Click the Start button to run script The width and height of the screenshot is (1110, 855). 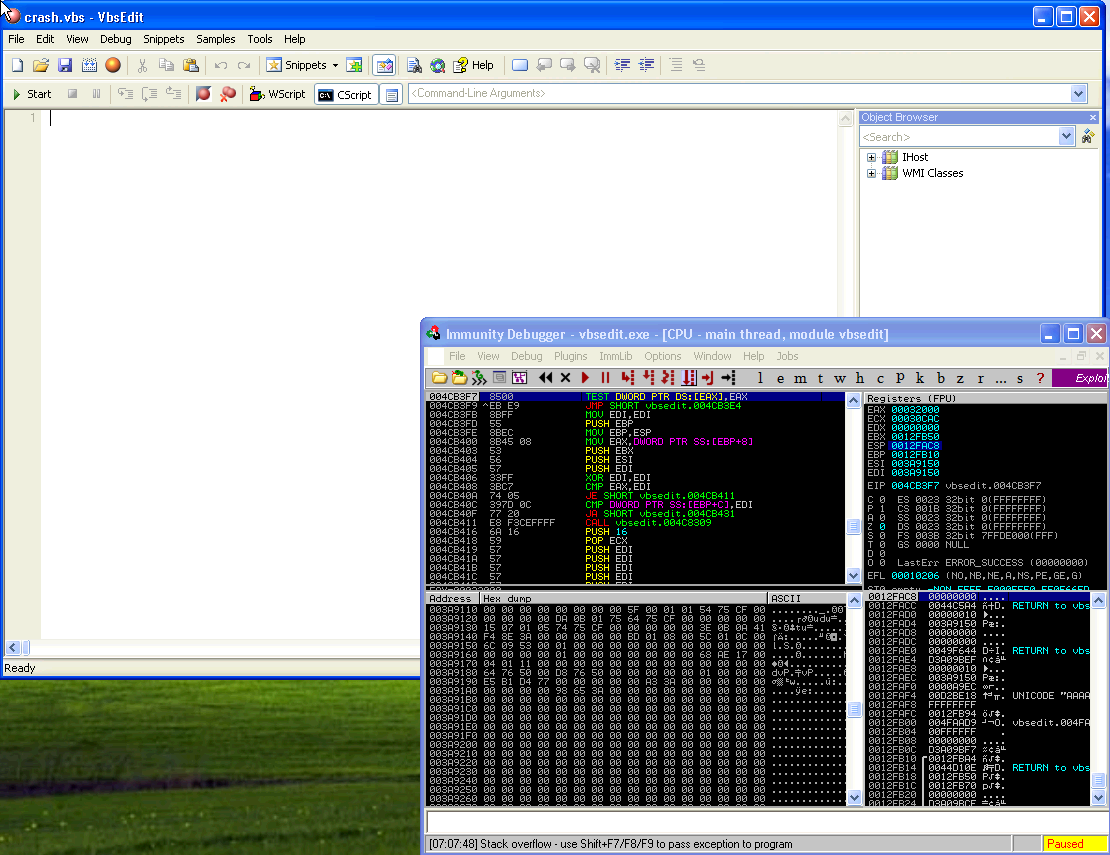click(x=33, y=94)
